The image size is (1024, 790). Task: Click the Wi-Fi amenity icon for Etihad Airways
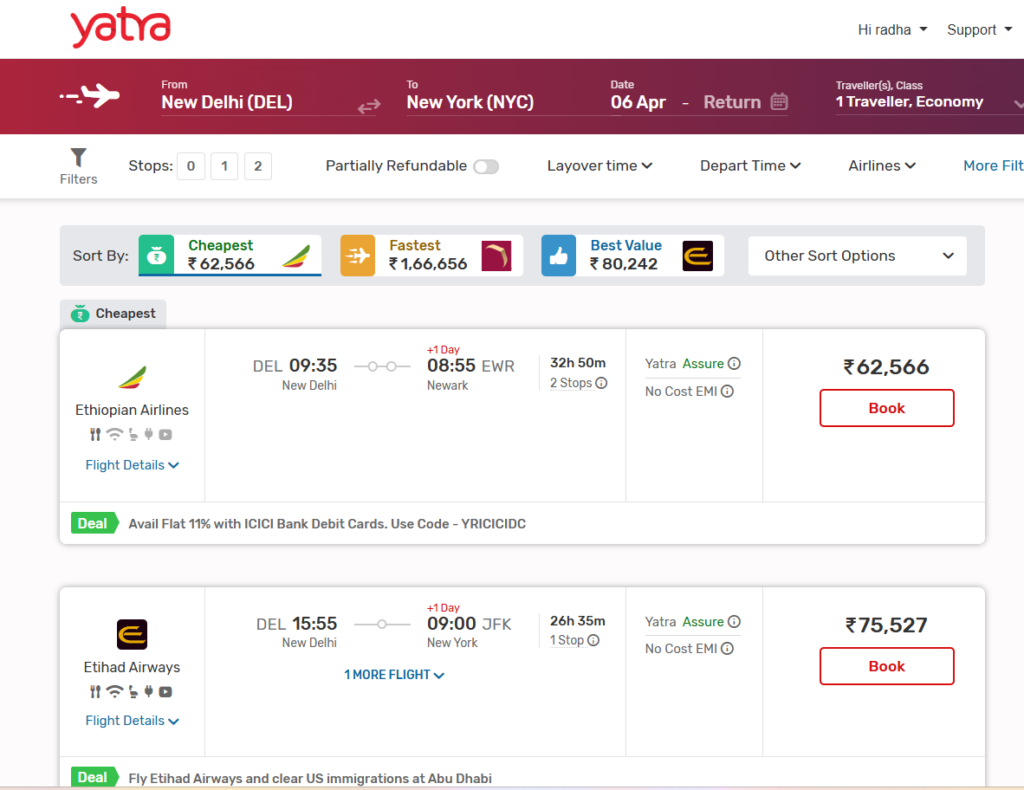115,691
